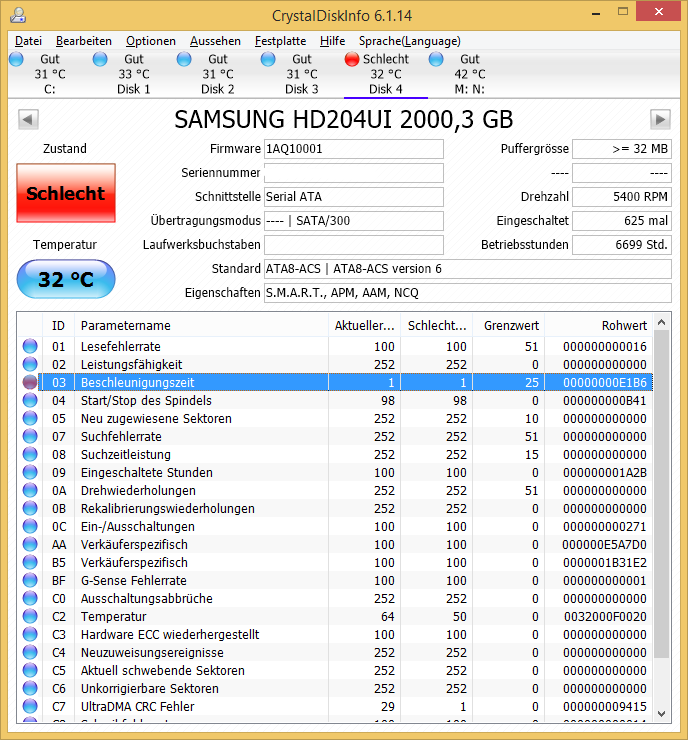
Task: Click the scrollbar up arrow of SMART list
Action: 662,322
